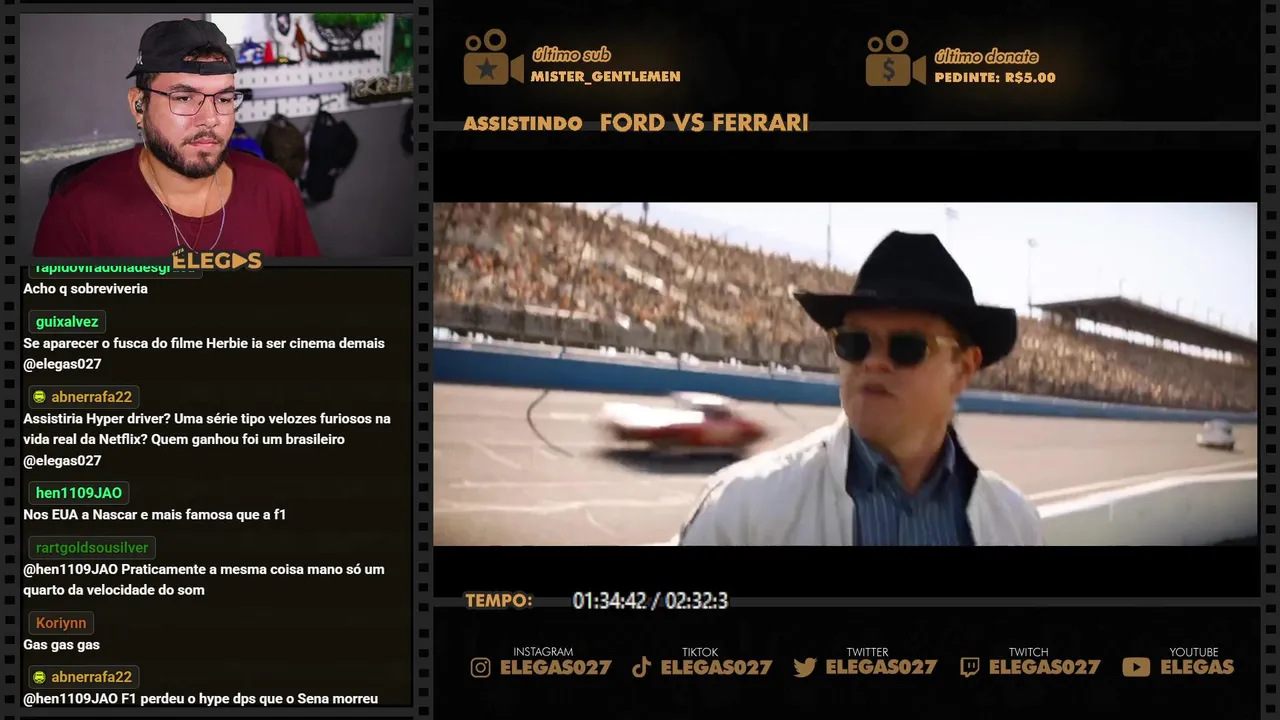
Task: Click message 'Nos EUA a Nascar e mais famosa'
Action: coord(155,515)
